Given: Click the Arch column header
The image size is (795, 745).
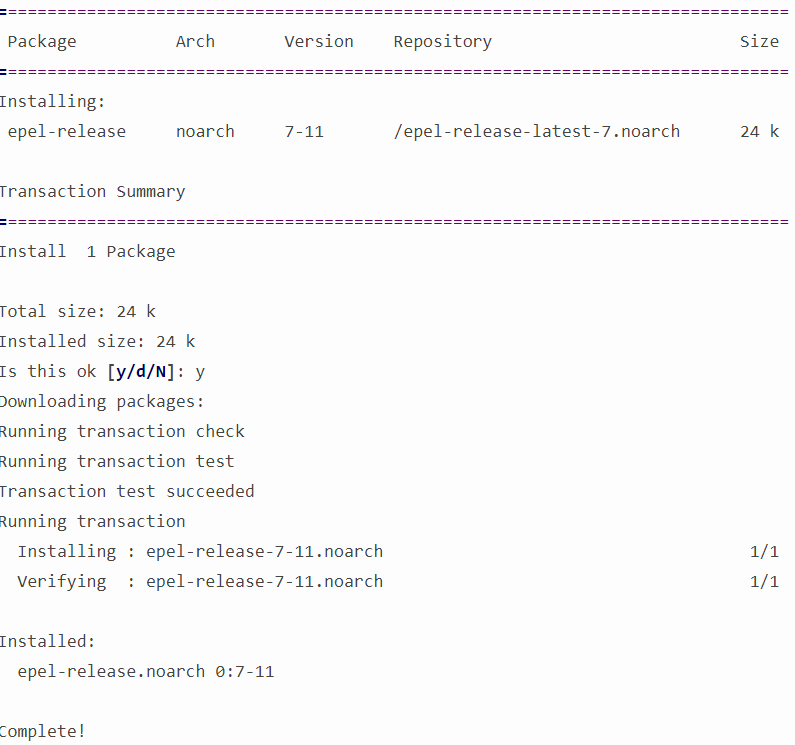Looking at the screenshot, I should (x=195, y=42).
